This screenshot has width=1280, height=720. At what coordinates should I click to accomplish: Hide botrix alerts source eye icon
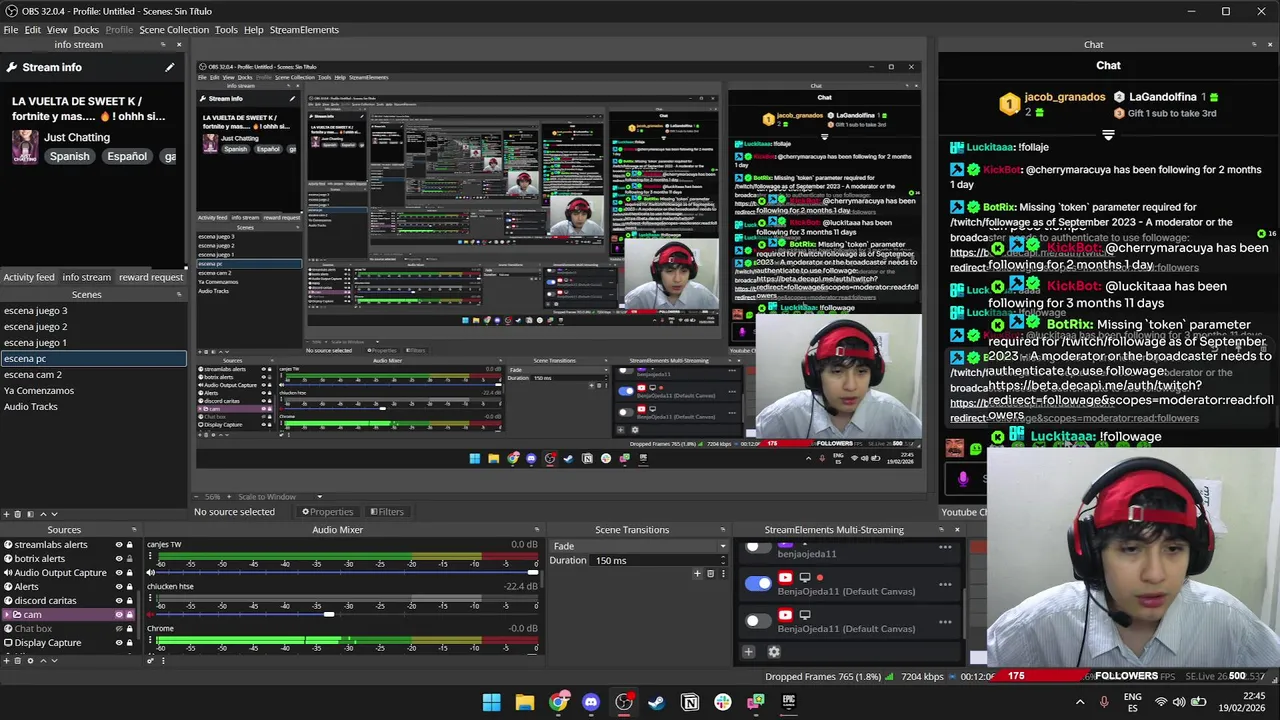118,559
